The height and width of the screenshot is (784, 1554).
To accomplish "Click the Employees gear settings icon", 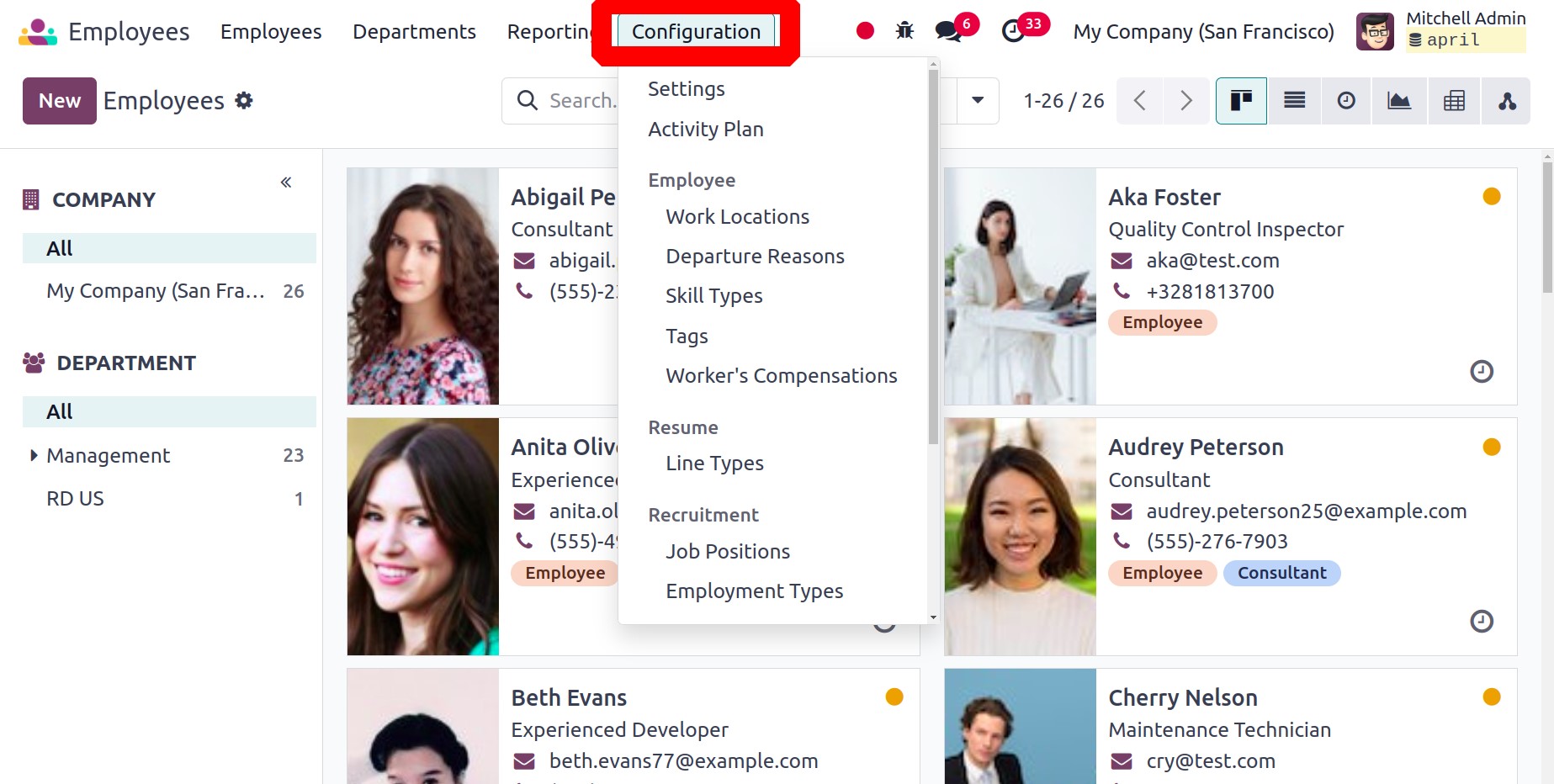I will pos(244,101).
